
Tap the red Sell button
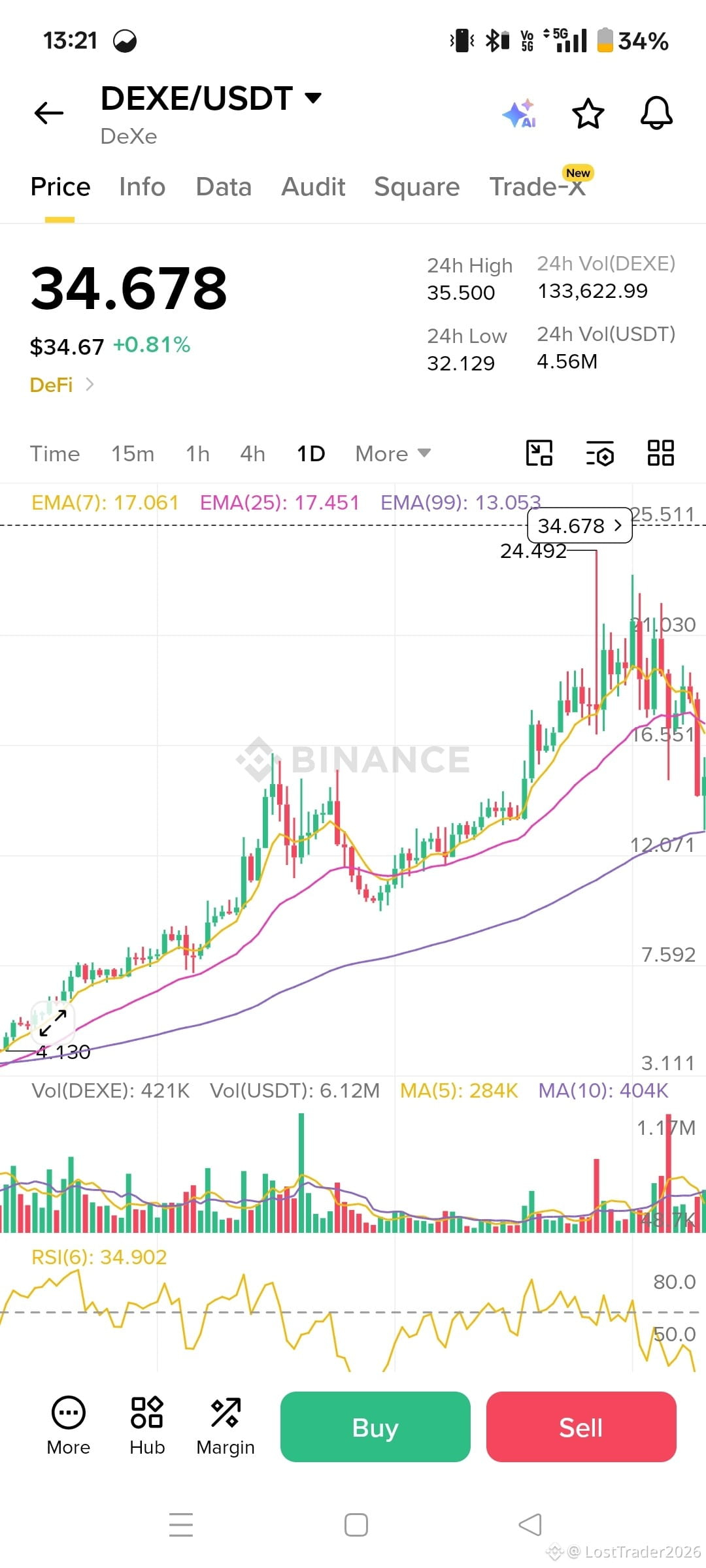coord(581,1427)
